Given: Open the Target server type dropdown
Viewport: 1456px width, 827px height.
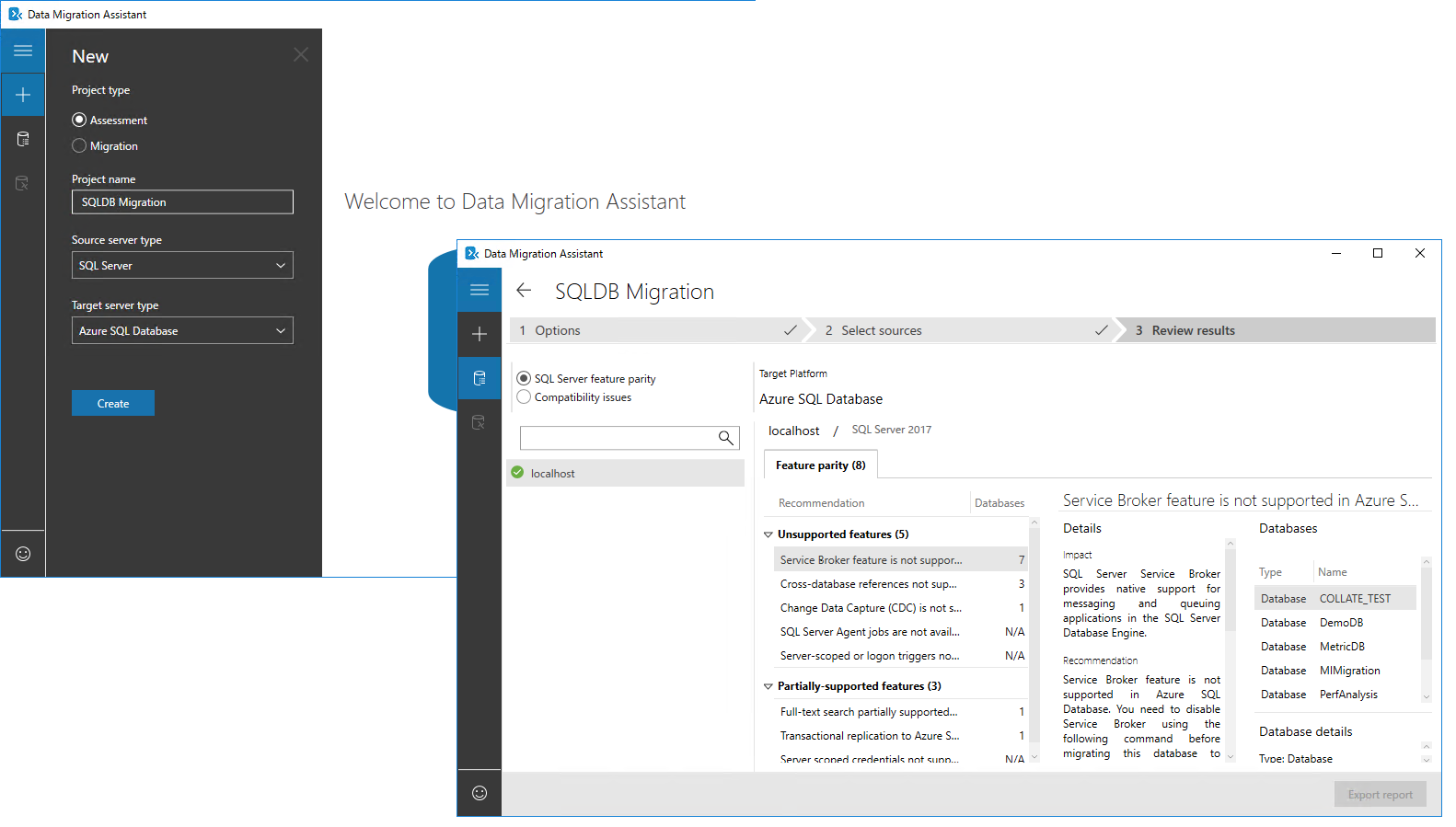Looking at the screenshot, I should [x=182, y=331].
